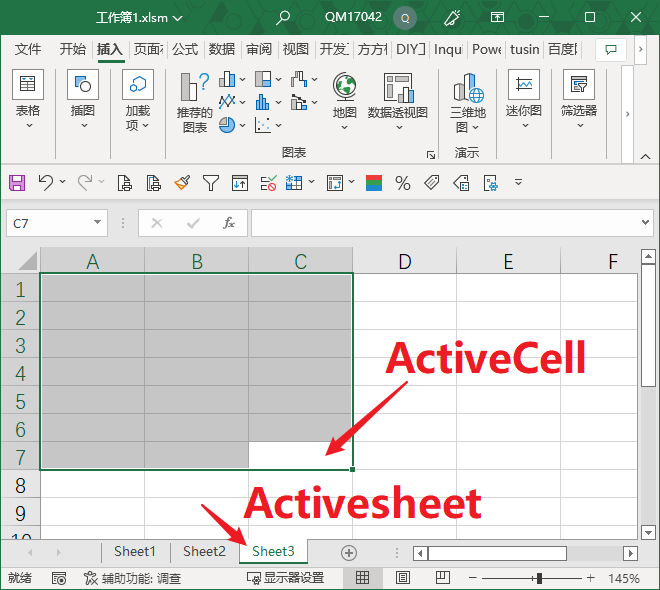Switch to the 开始 (Home) tab
The image size is (660, 590).
coord(72,49)
